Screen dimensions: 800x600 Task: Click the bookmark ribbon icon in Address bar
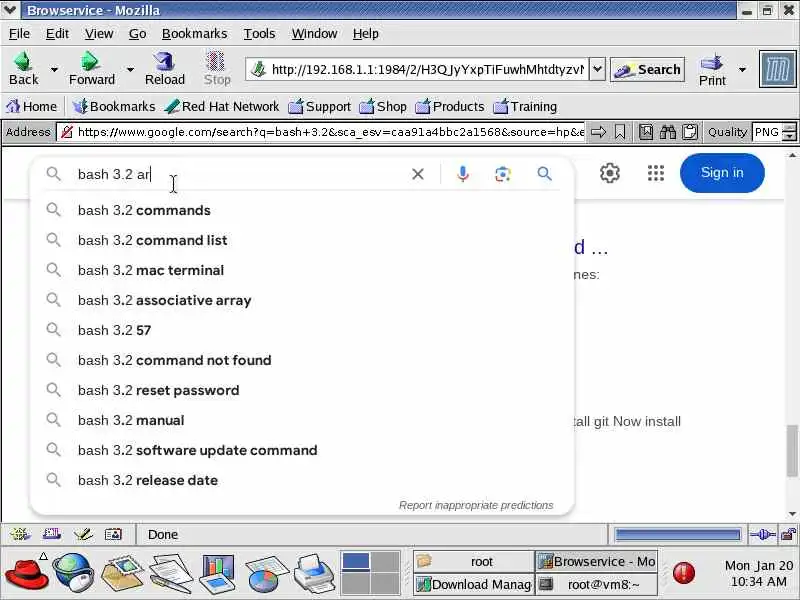(620, 132)
